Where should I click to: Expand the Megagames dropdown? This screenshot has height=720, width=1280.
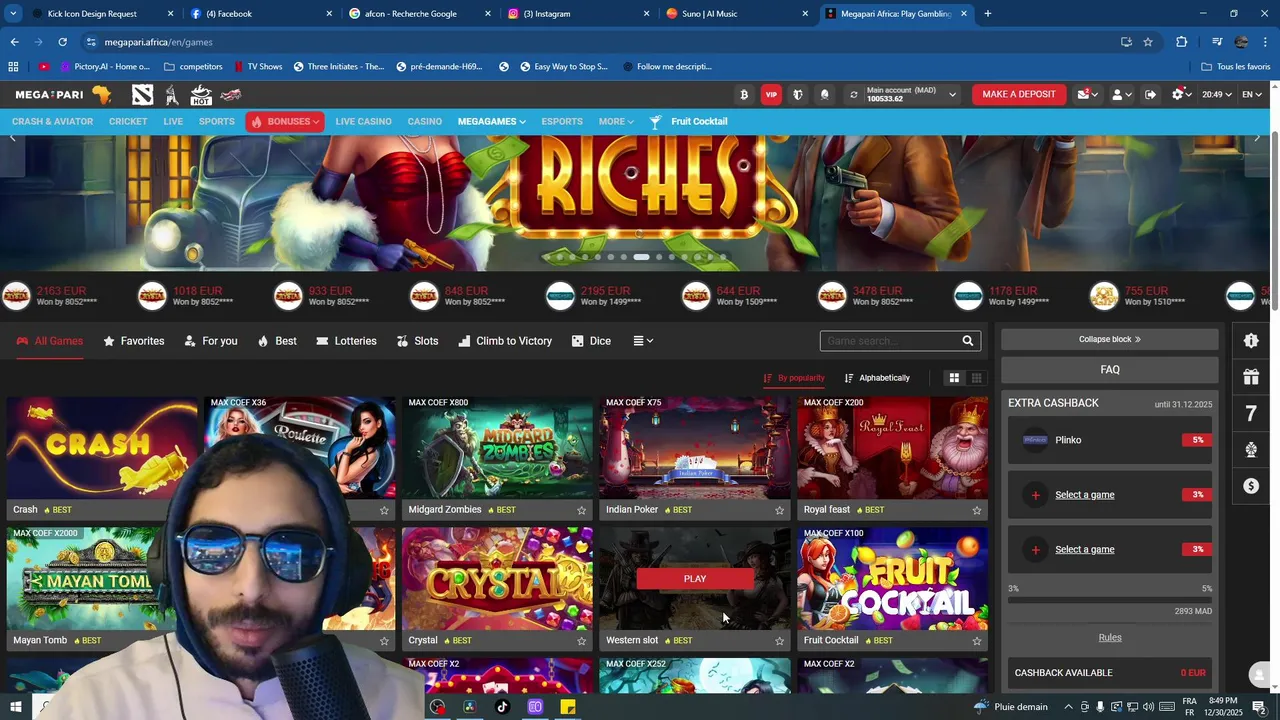[x=491, y=122]
